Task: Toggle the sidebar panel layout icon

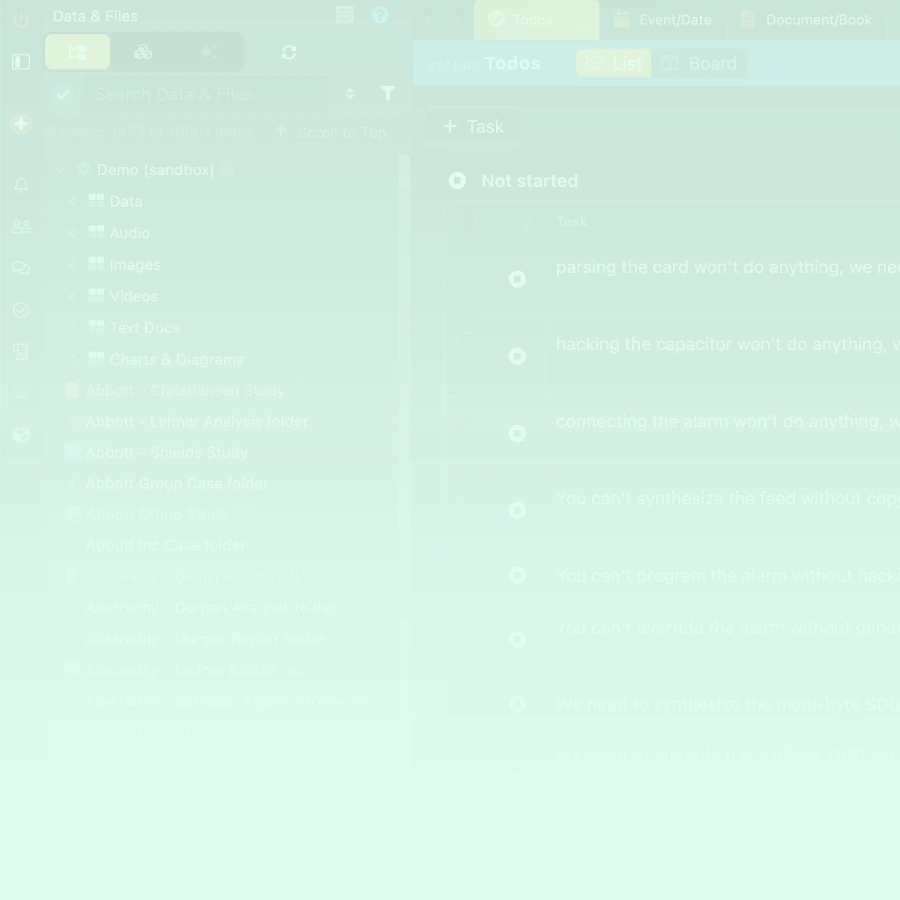Action: pos(21,62)
